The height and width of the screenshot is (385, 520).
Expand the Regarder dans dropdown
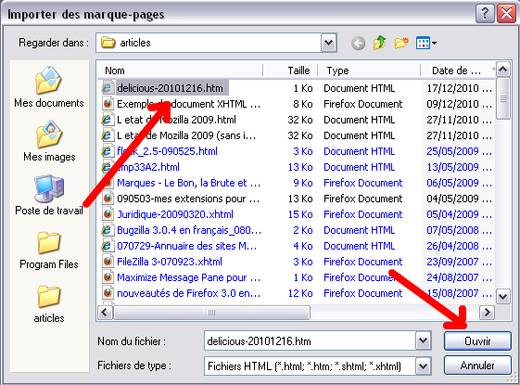pos(329,43)
